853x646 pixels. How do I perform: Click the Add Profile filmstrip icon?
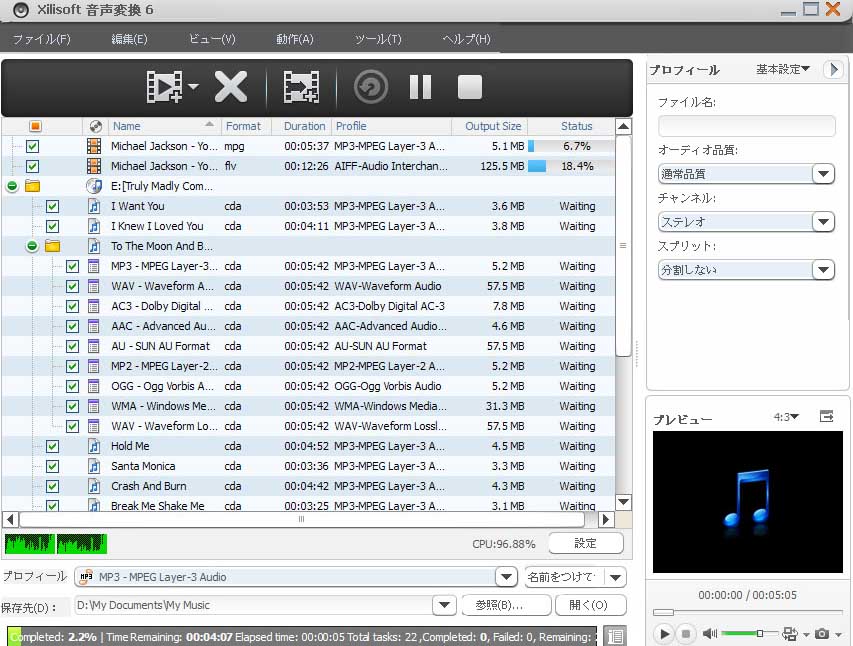[x=301, y=87]
